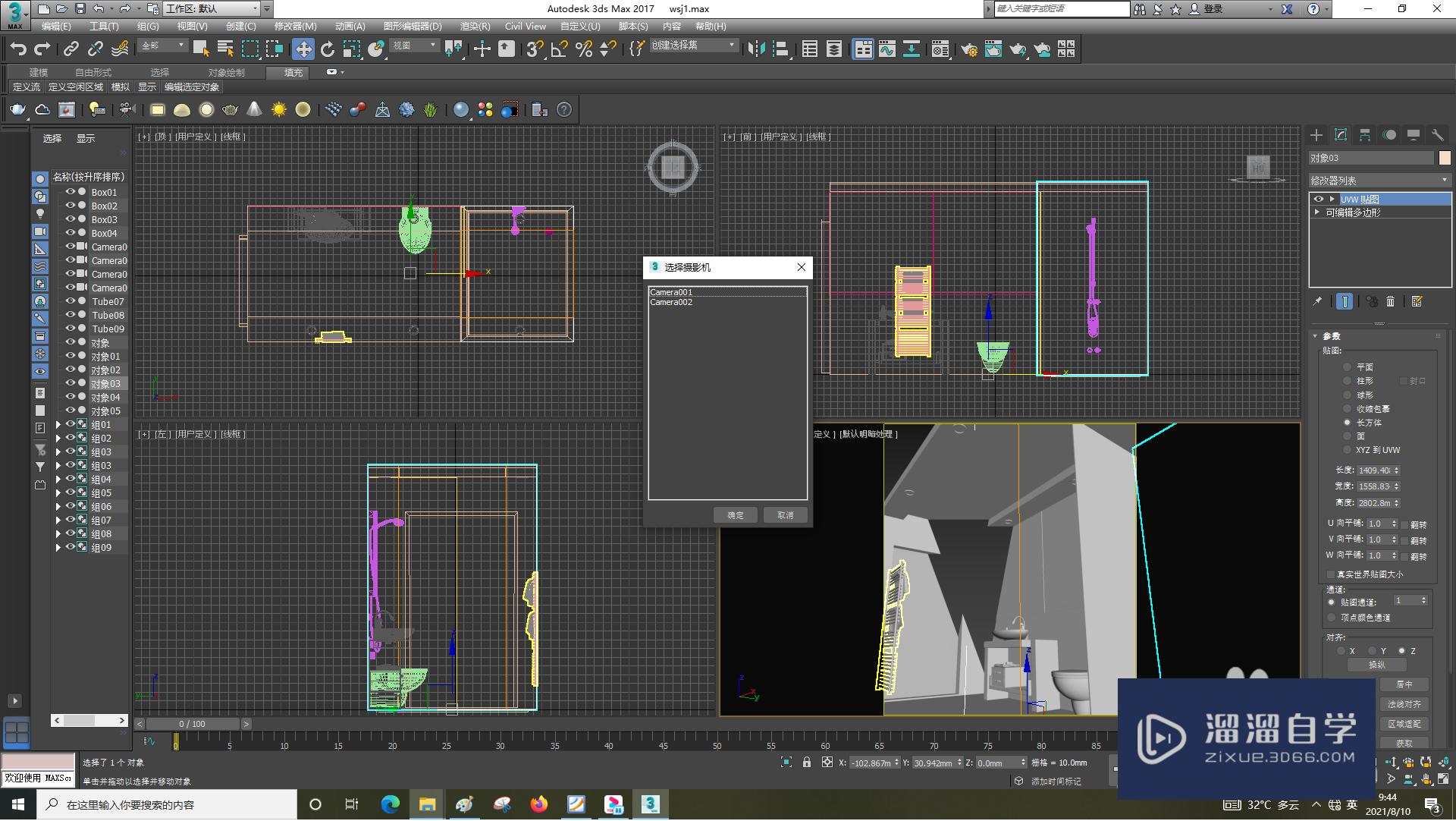
Task: Click the Remove Modifier trash icon
Action: pyautogui.click(x=1390, y=302)
